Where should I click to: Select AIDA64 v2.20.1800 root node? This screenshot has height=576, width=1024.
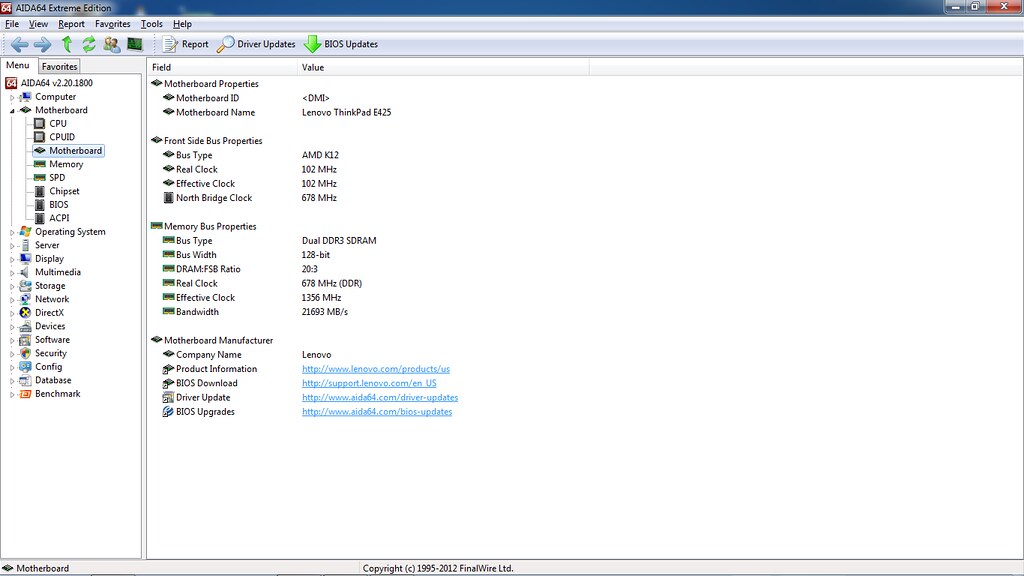coord(49,83)
